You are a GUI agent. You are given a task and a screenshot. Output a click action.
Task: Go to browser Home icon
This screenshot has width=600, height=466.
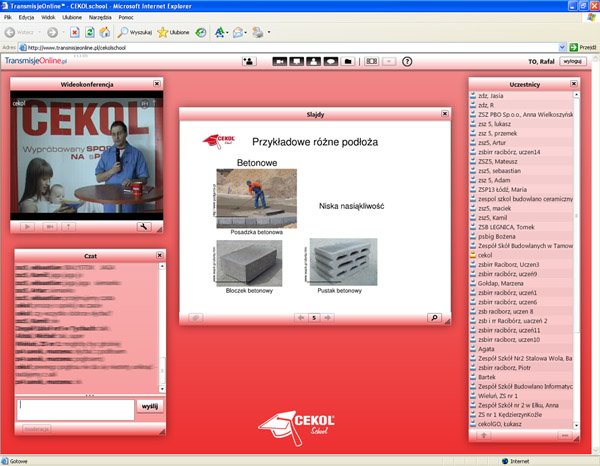105,33
